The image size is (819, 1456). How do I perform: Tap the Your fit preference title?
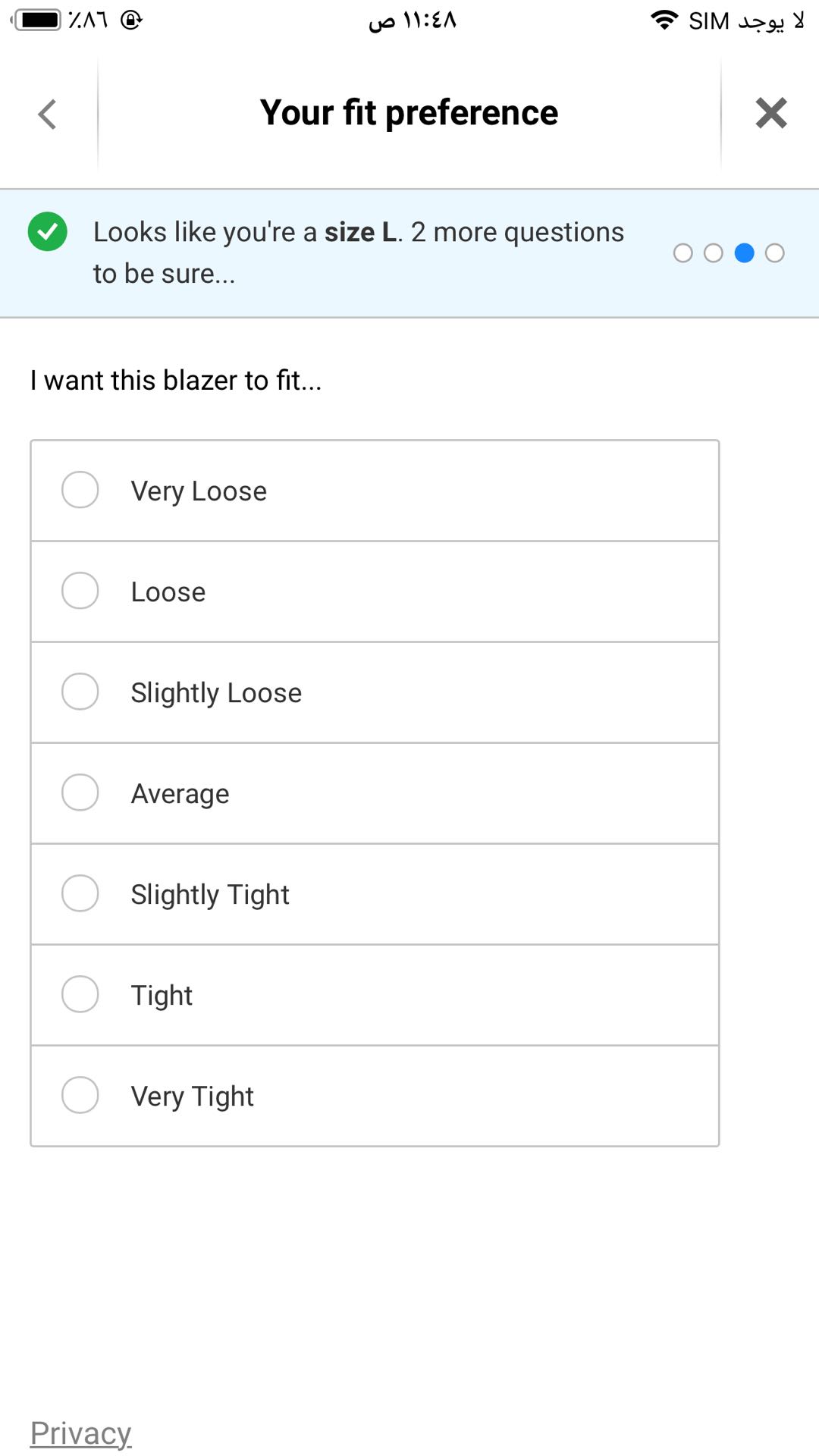tap(409, 113)
